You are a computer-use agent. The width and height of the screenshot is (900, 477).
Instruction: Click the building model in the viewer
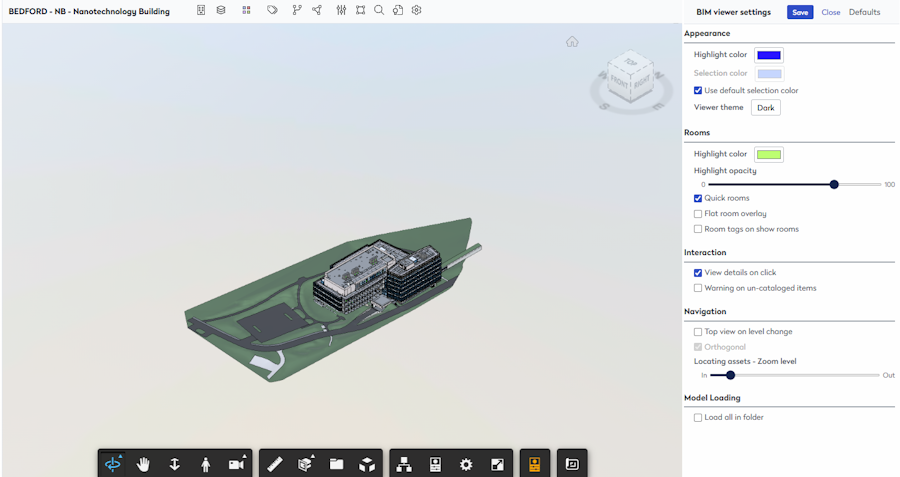coord(376,278)
